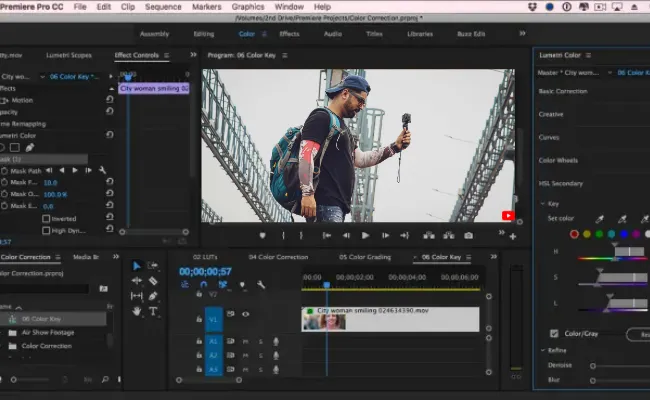Go to Out point in Program monitor
The image size is (650, 400).
(x=405, y=235)
